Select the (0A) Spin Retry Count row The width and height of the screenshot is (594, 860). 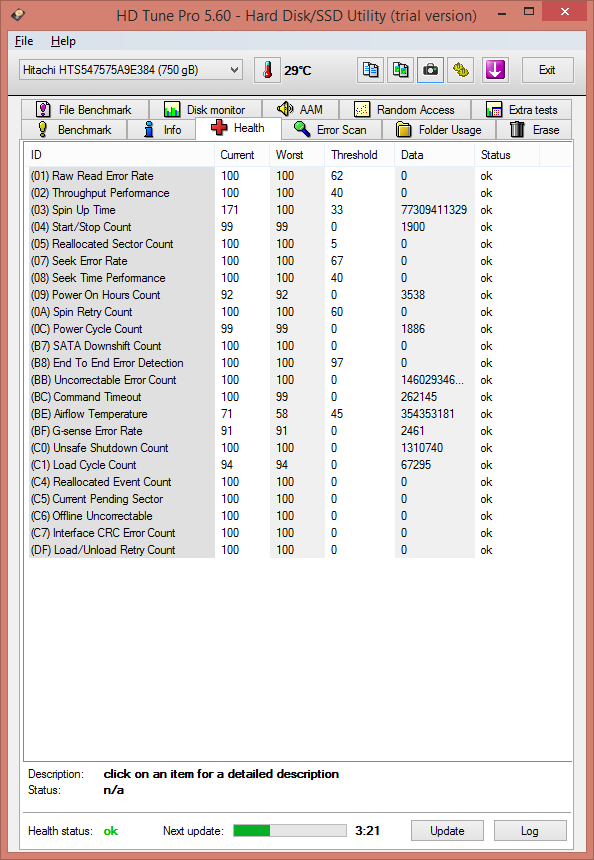[284, 312]
